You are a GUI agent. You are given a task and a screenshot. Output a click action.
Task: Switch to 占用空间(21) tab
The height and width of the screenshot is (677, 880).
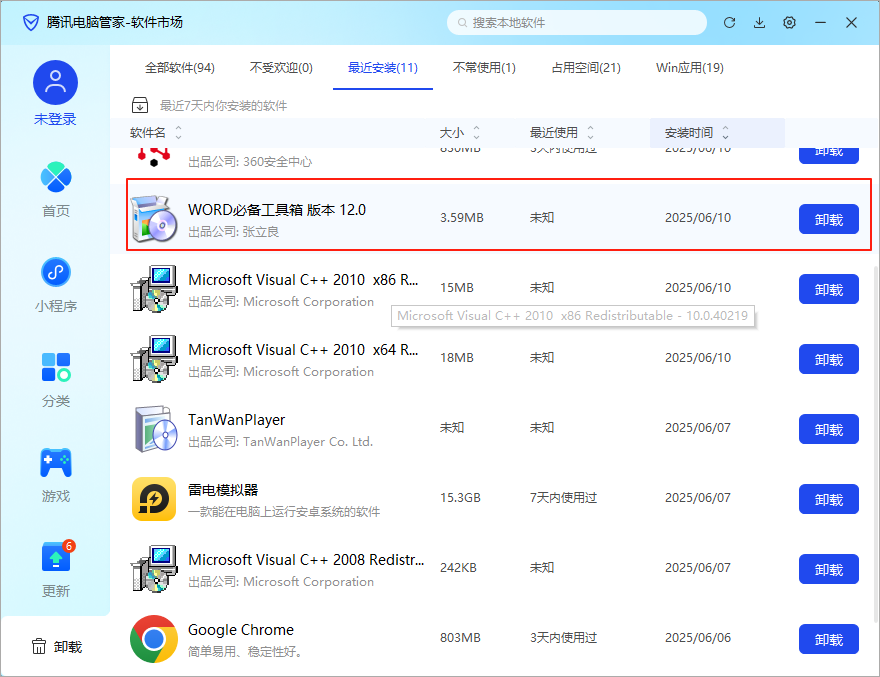pos(586,67)
